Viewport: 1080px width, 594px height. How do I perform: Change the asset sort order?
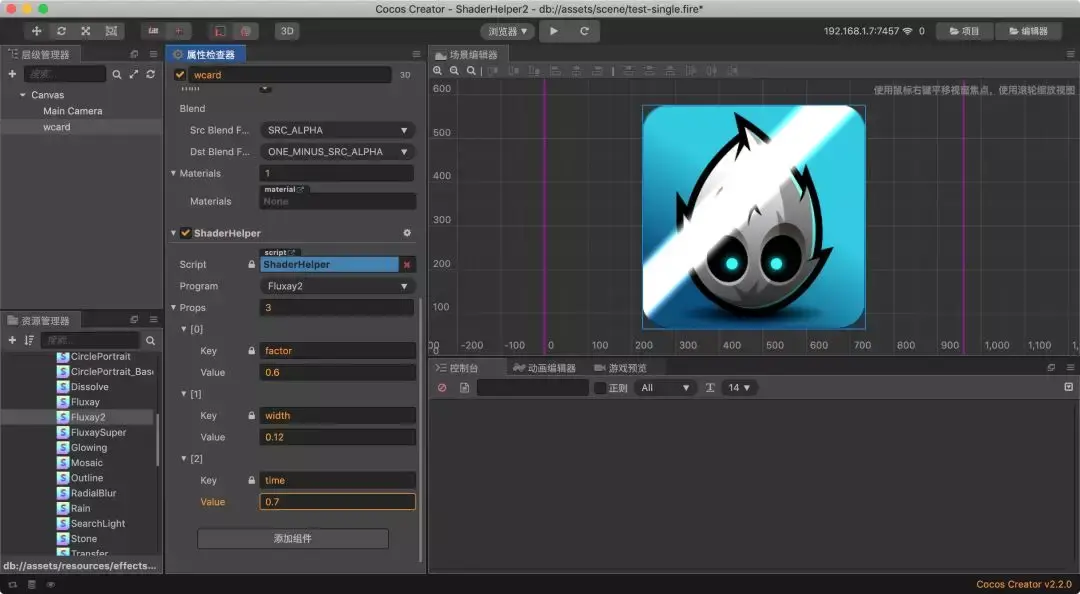pyautogui.click(x=29, y=340)
